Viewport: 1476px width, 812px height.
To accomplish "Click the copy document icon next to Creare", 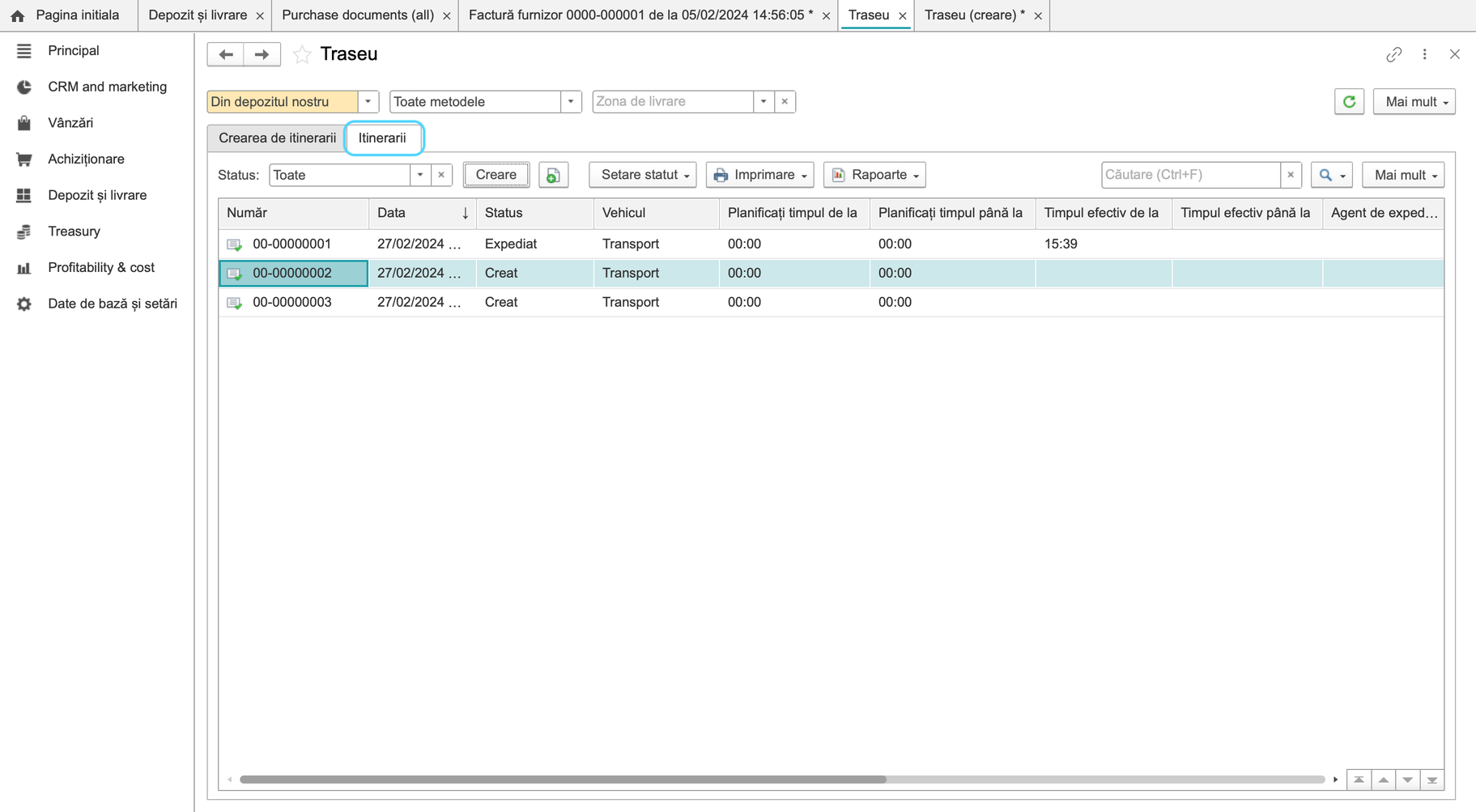I will (553, 175).
